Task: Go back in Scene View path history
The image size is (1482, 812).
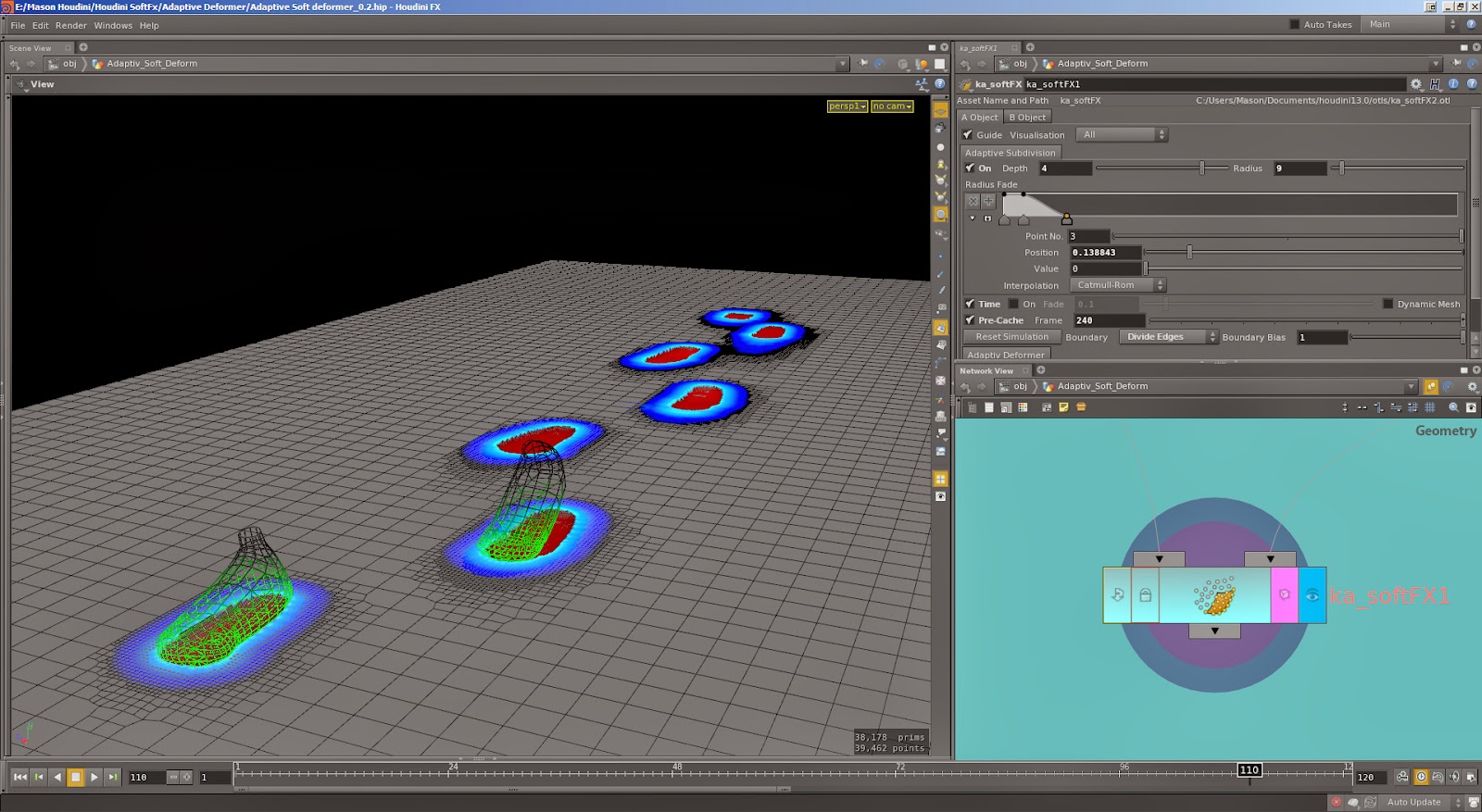Action: (x=15, y=64)
